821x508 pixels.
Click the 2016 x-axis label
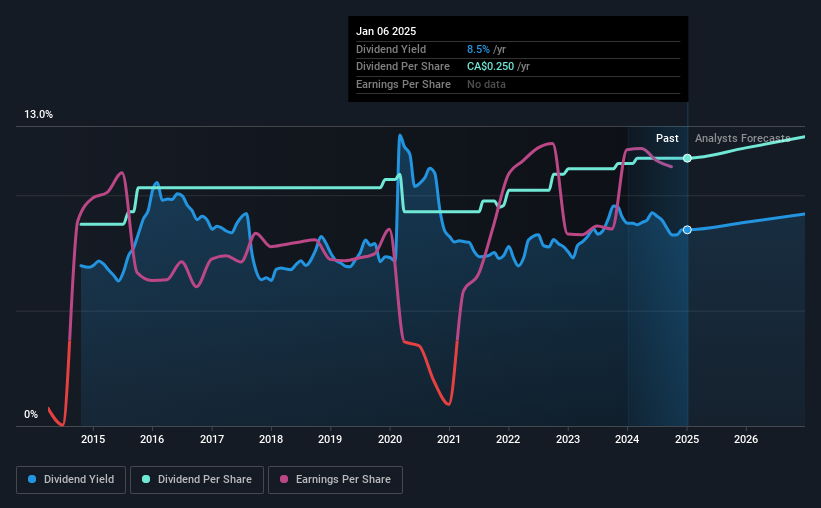click(152, 439)
